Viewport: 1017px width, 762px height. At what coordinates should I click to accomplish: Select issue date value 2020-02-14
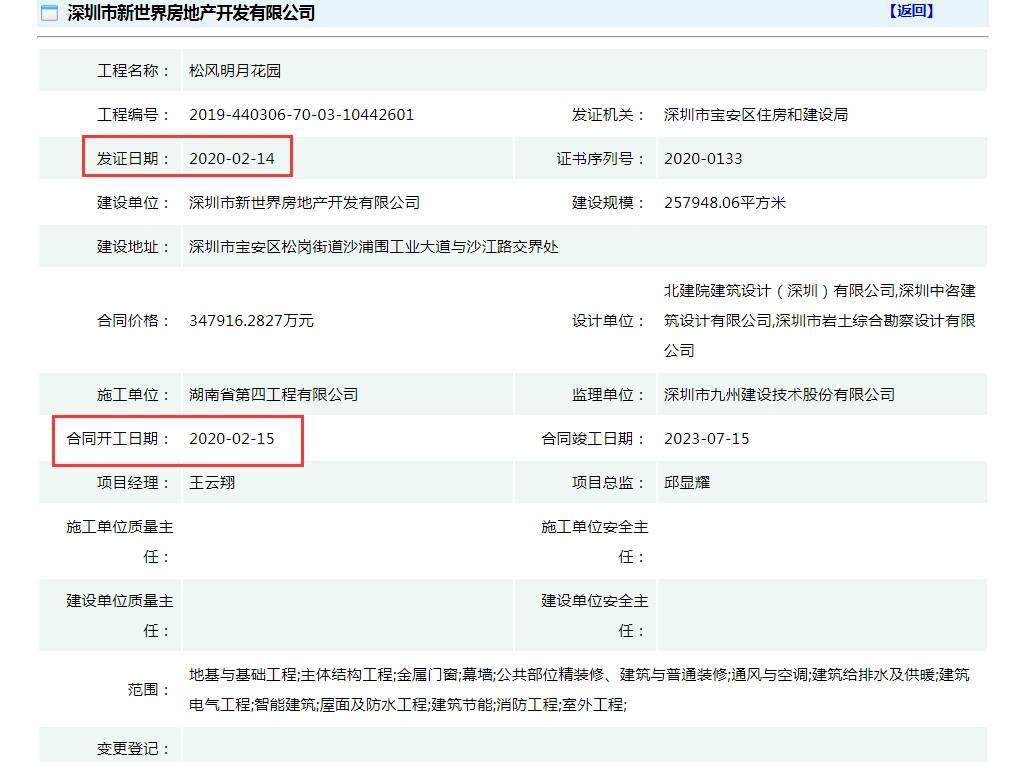pyautogui.click(x=232, y=159)
